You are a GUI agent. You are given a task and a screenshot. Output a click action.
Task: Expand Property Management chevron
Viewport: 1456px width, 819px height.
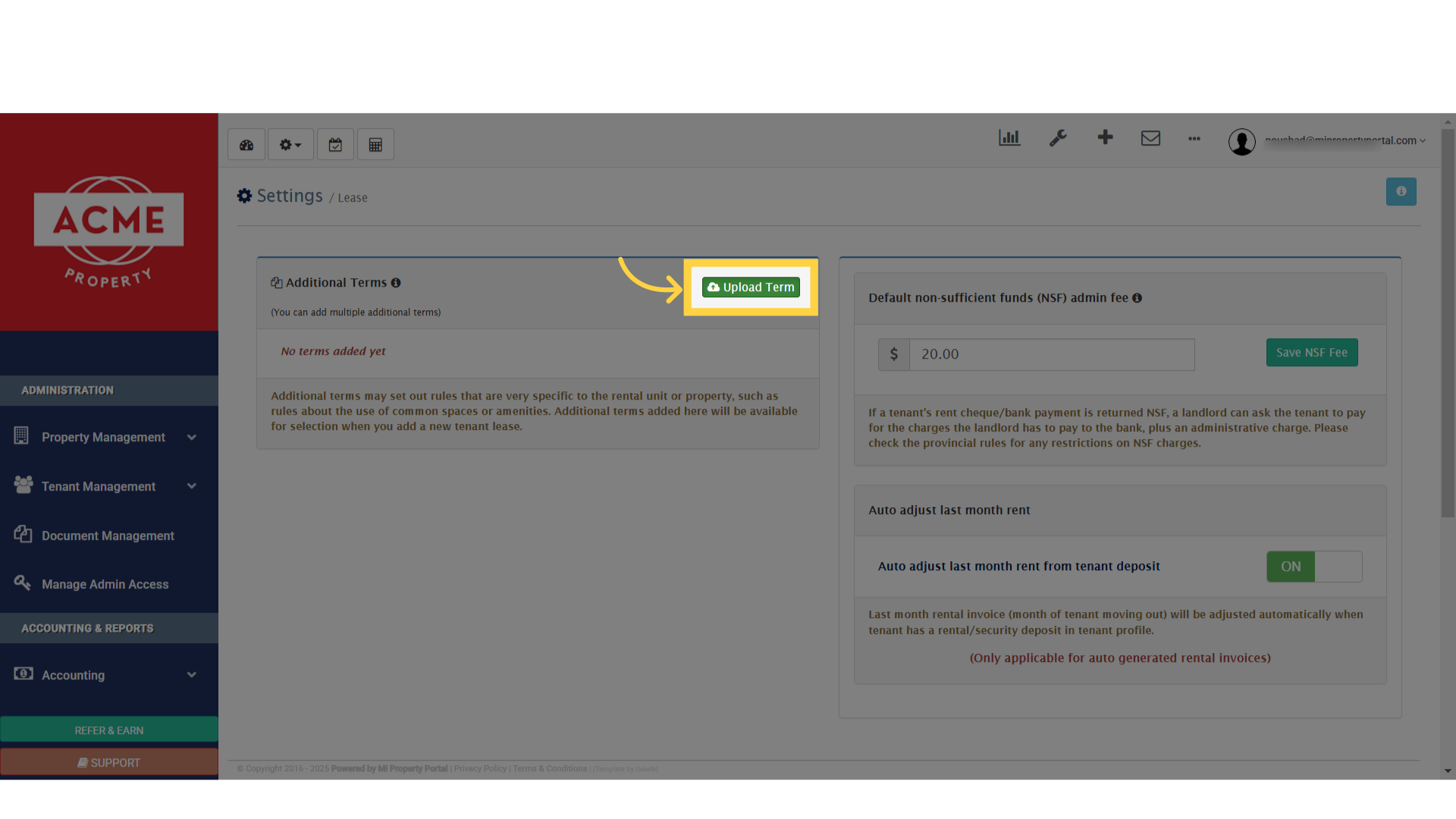(x=192, y=438)
